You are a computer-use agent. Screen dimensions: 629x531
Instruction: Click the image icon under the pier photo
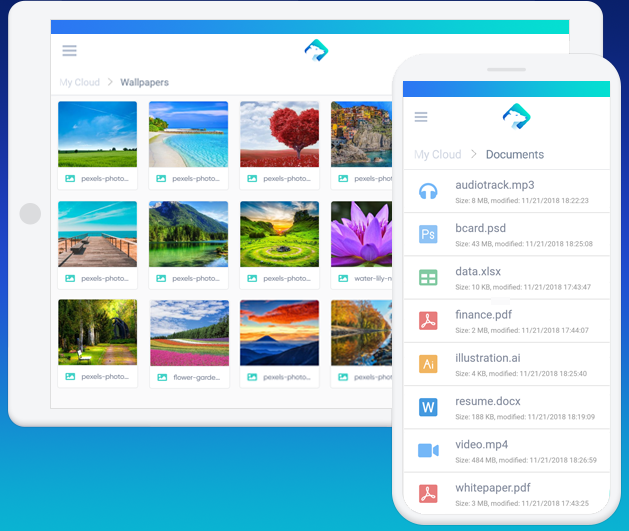coord(70,278)
